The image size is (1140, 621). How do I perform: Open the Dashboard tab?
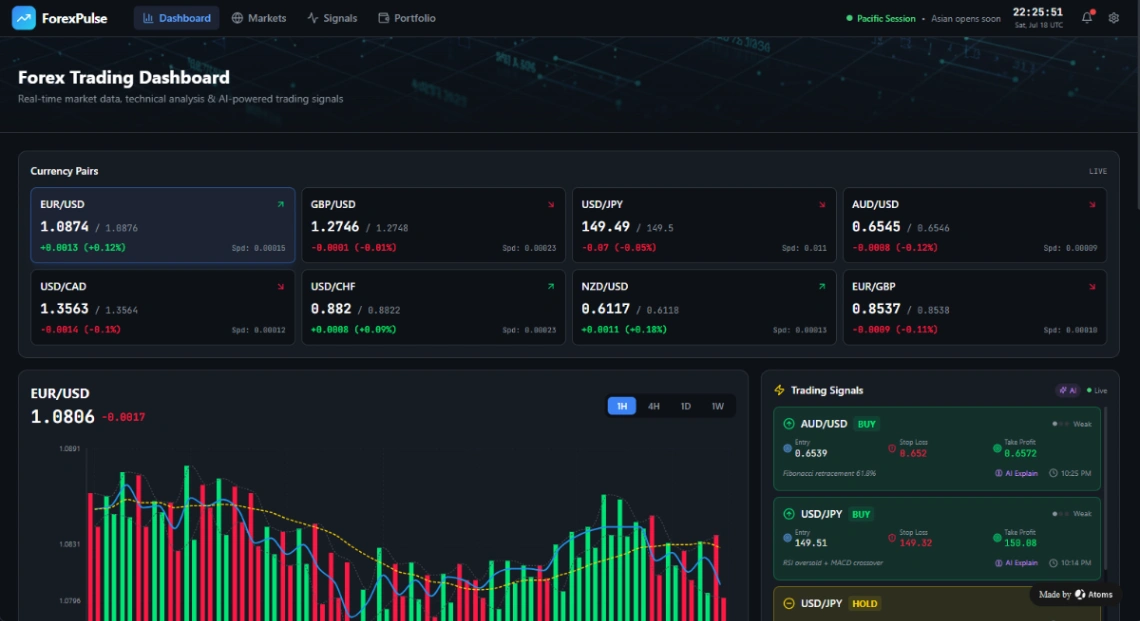(177, 18)
